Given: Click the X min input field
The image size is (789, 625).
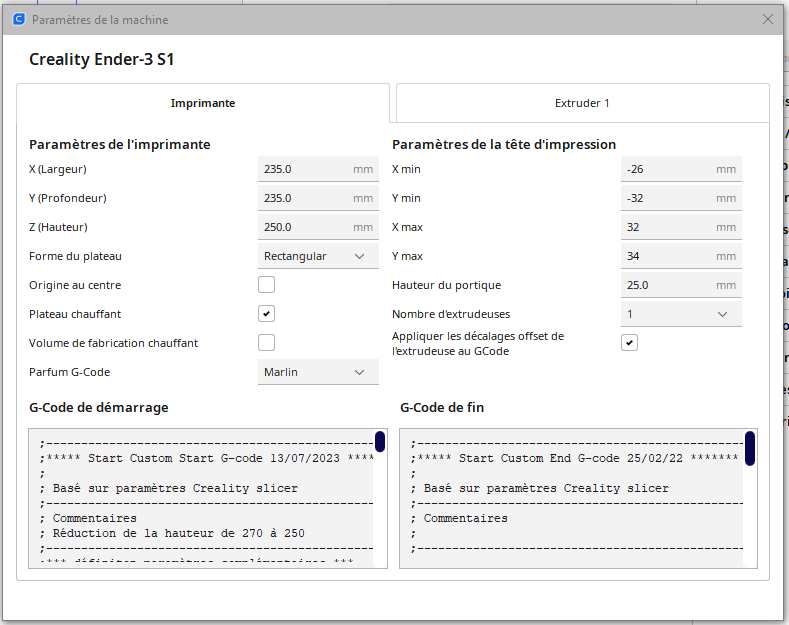Looking at the screenshot, I should pos(681,169).
